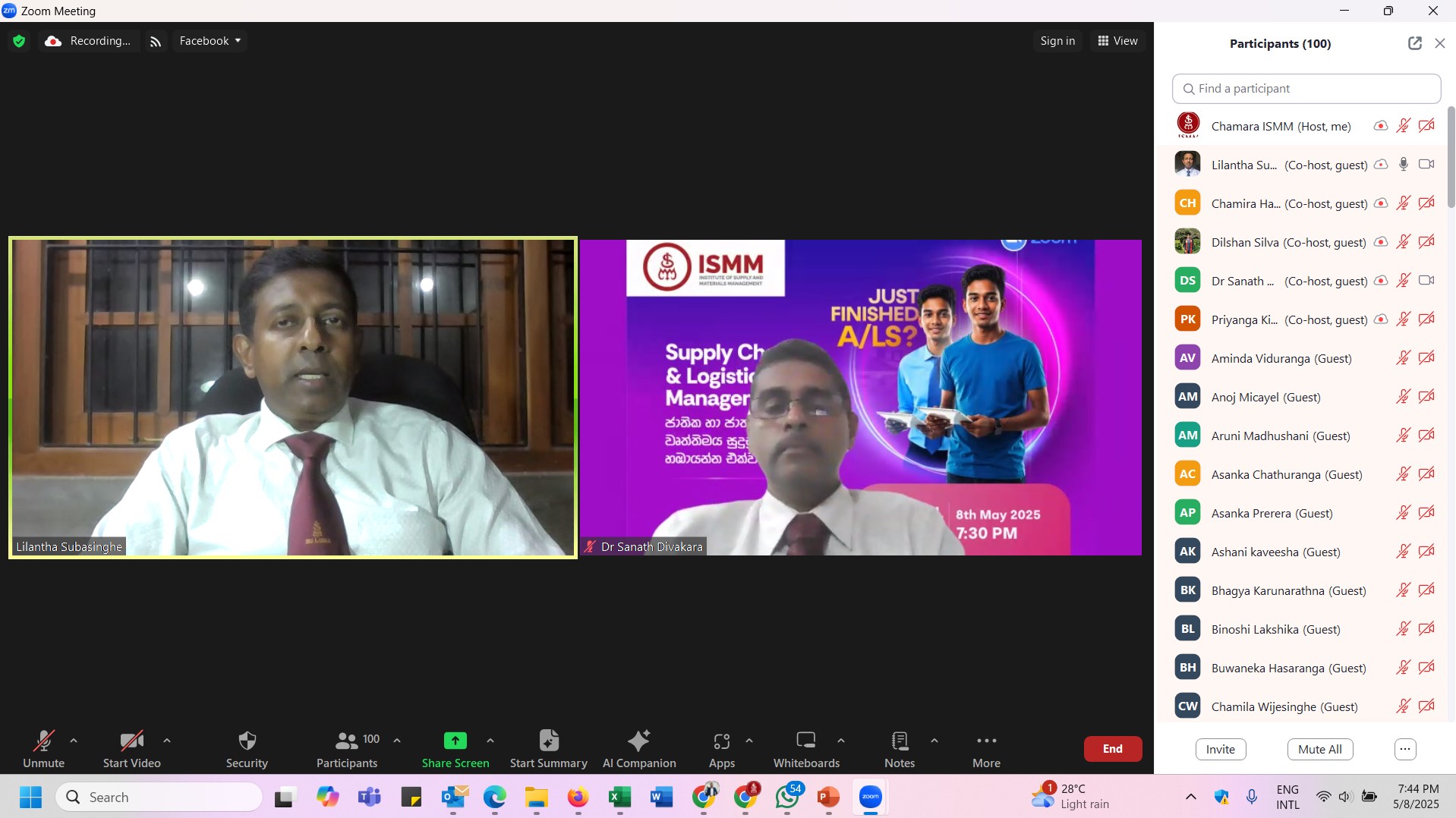Open Outlook from the taskbar
Screen dimensions: 1456x818
coord(453,798)
